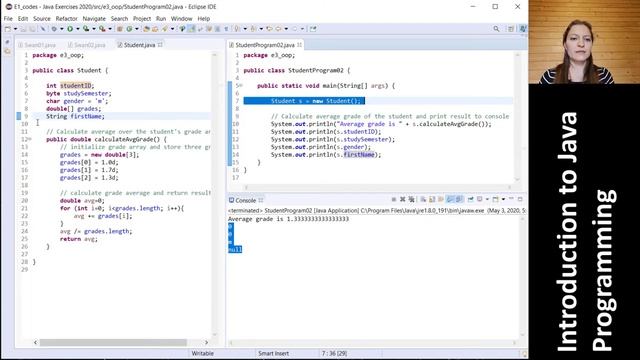Screen dimensions: 640x360
Task: Toggle Pin Console icon
Action: point(470,199)
